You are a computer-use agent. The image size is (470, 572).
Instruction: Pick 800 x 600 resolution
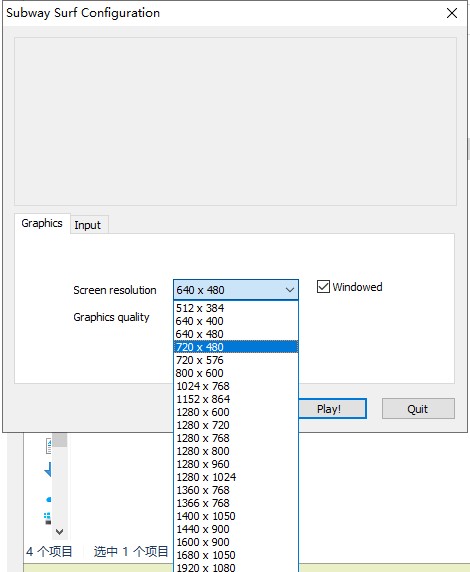coord(236,373)
